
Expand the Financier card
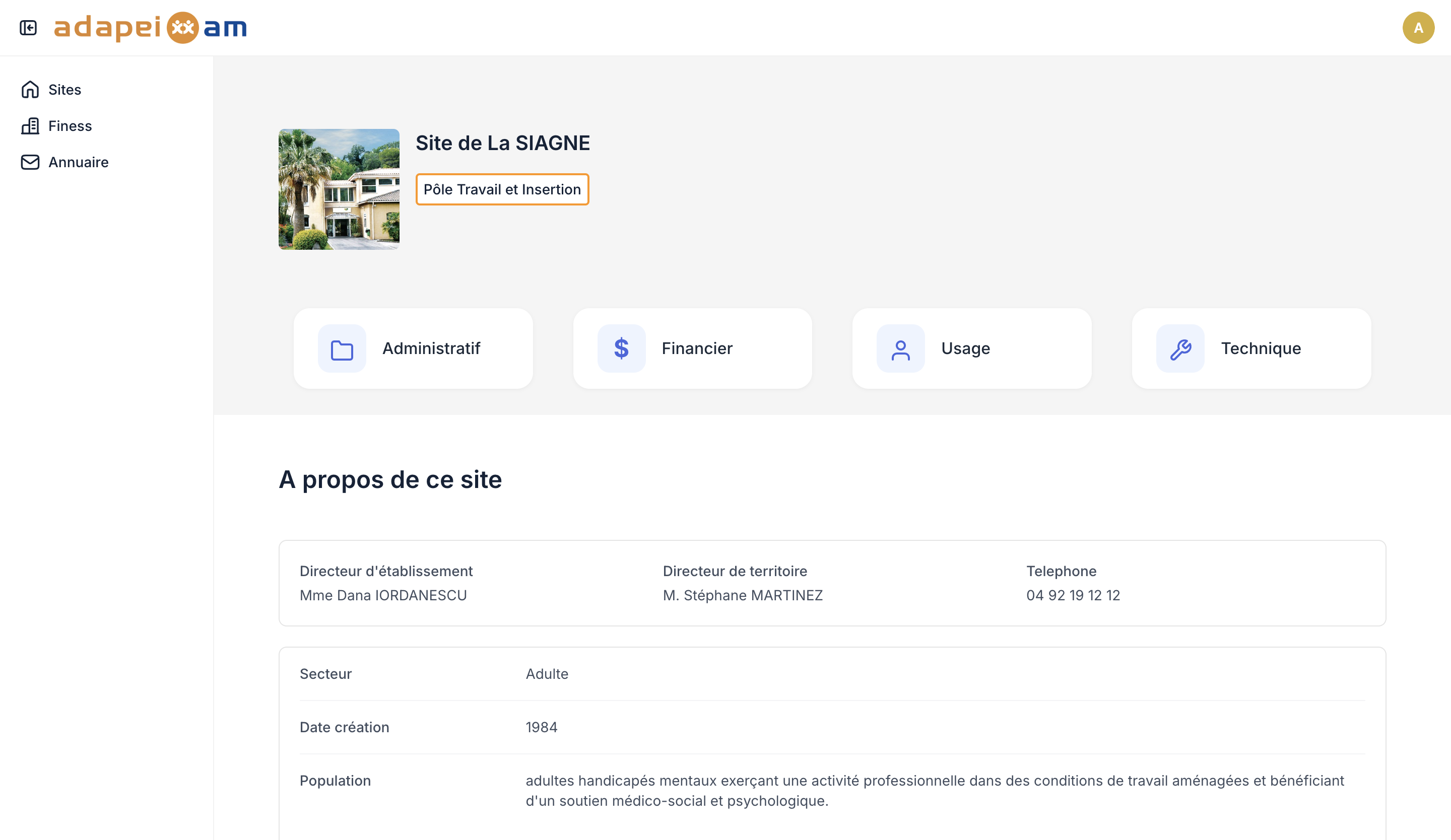pyautogui.click(x=693, y=348)
